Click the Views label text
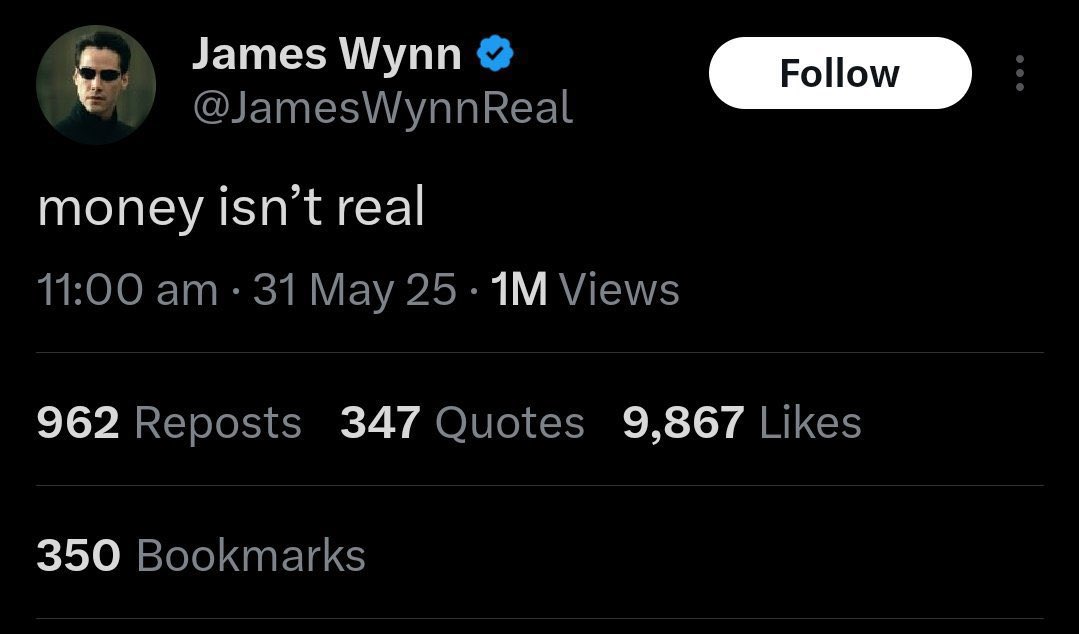The width and height of the screenshot is (1079, 634). [x=618, y=289]
